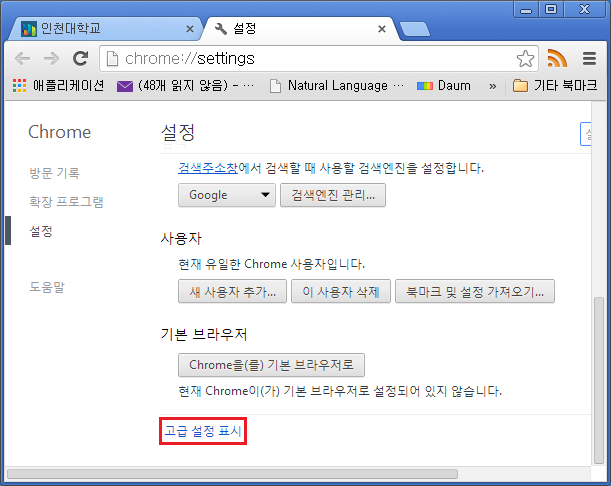611x486 pixels.
Task: Click 고급 설정 표시 link
Action: [203, 431]
